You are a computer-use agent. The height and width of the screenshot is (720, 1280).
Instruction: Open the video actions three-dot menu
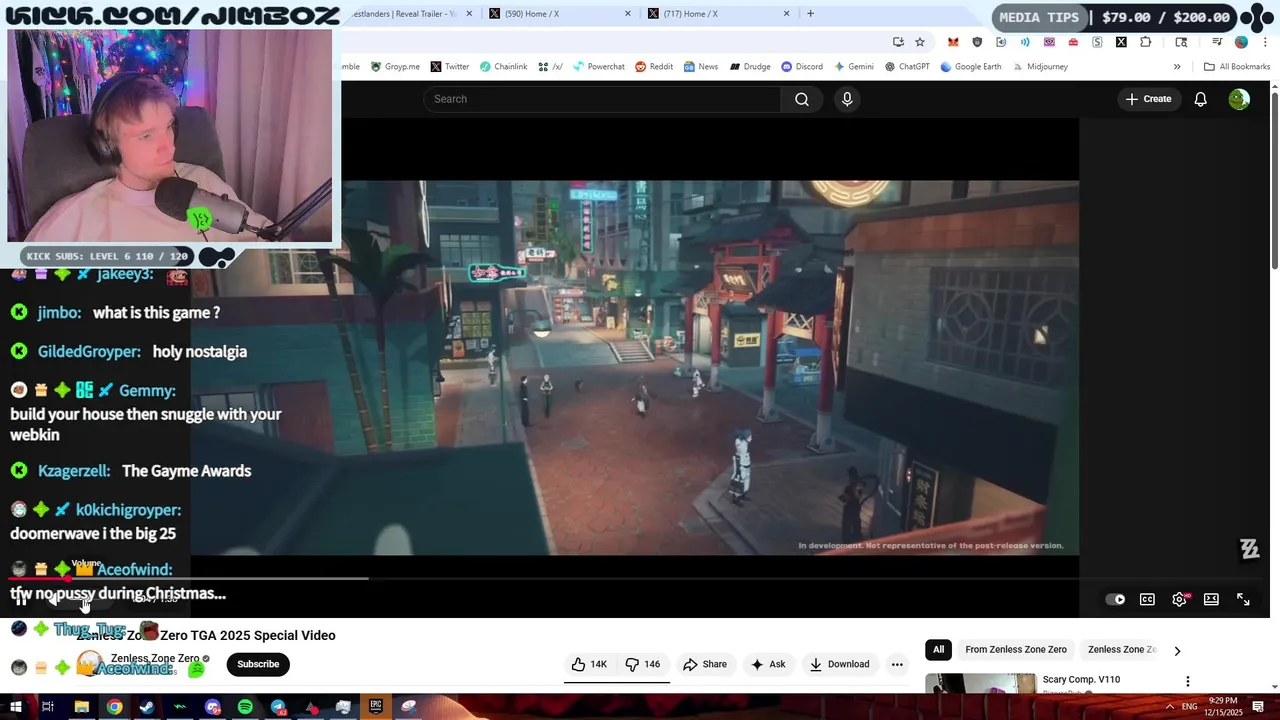[x=897, y=664]
